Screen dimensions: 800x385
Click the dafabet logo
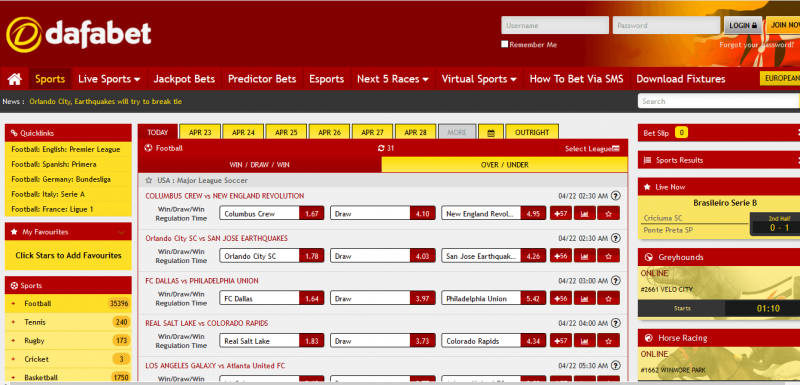click(x=79, y=34)
